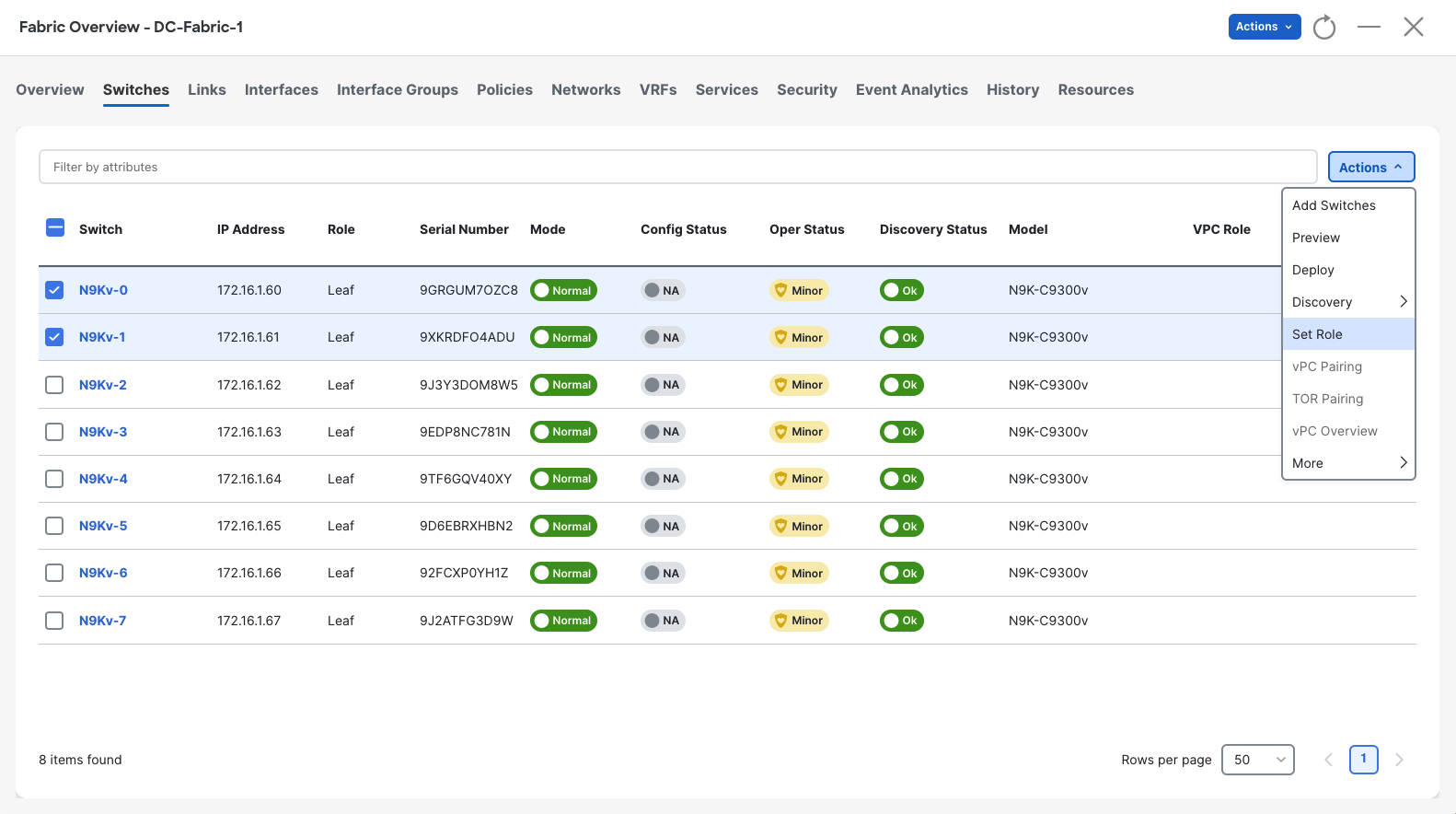
Task: Open the top blue Actions dropdown
Action: click(x=1265, y=27)
